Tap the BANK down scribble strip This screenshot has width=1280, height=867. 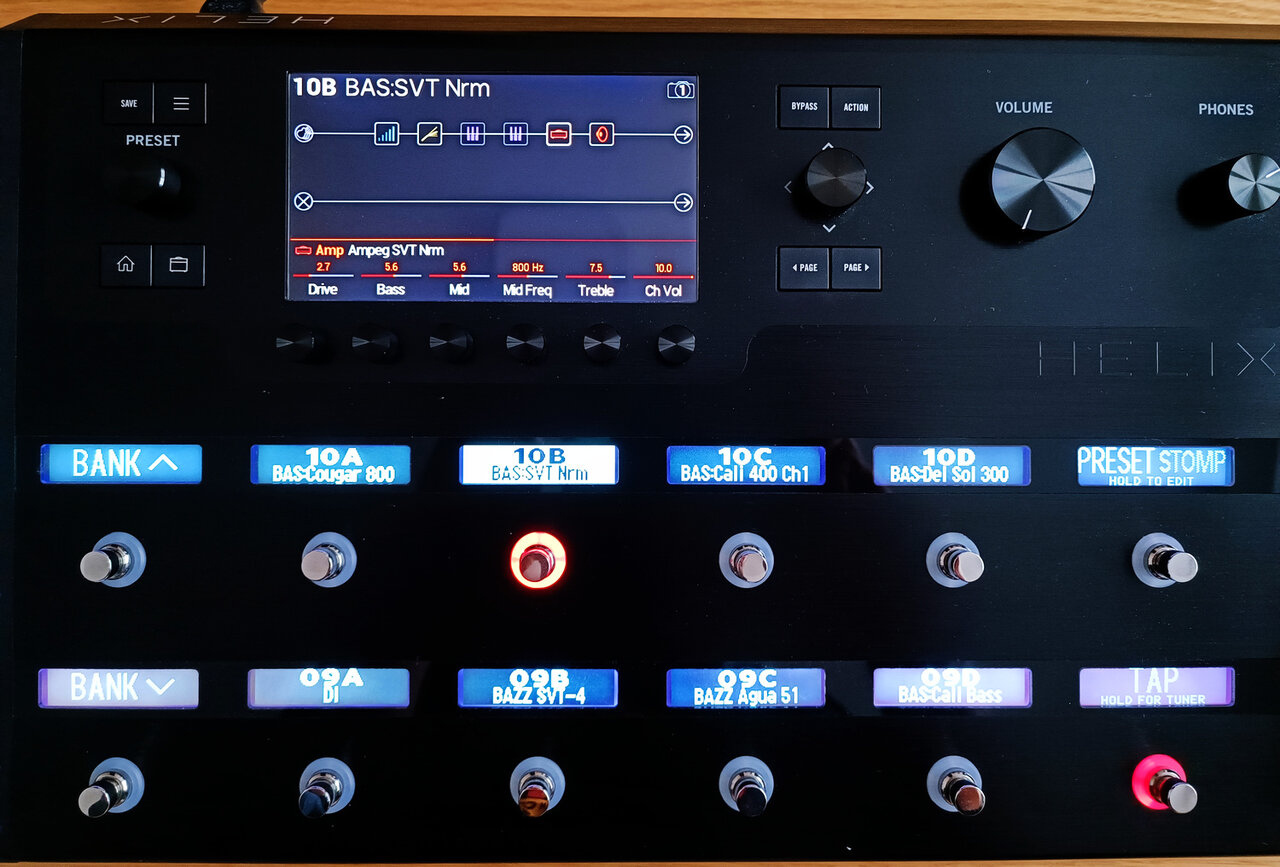coord(119,688)
